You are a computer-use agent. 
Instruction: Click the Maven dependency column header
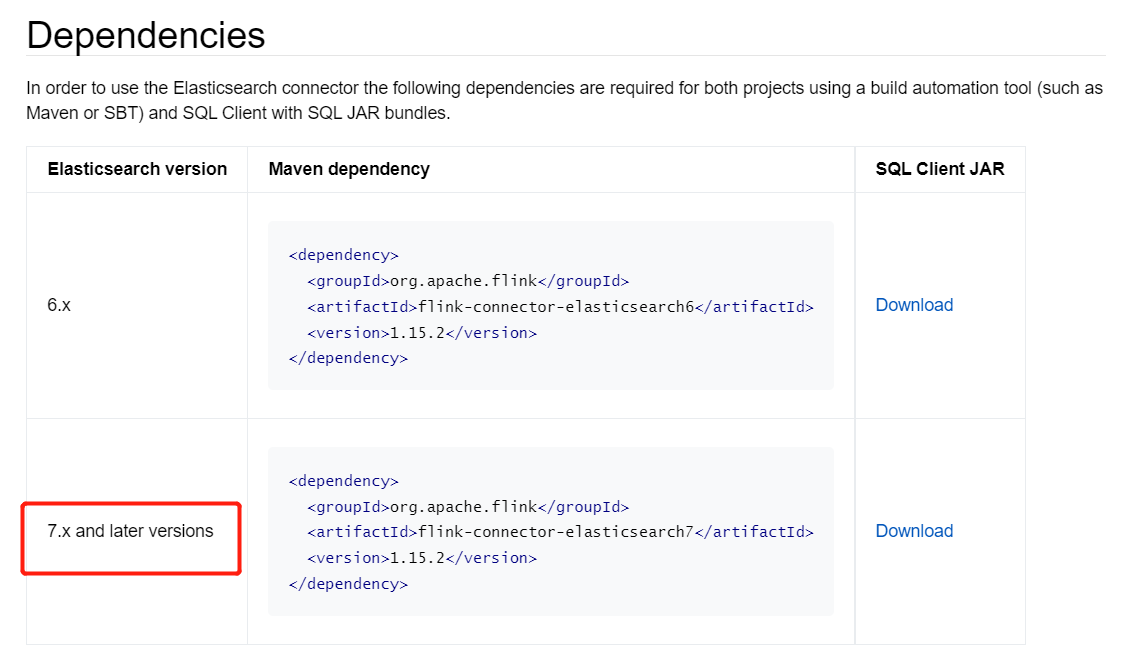coord(349,169)
